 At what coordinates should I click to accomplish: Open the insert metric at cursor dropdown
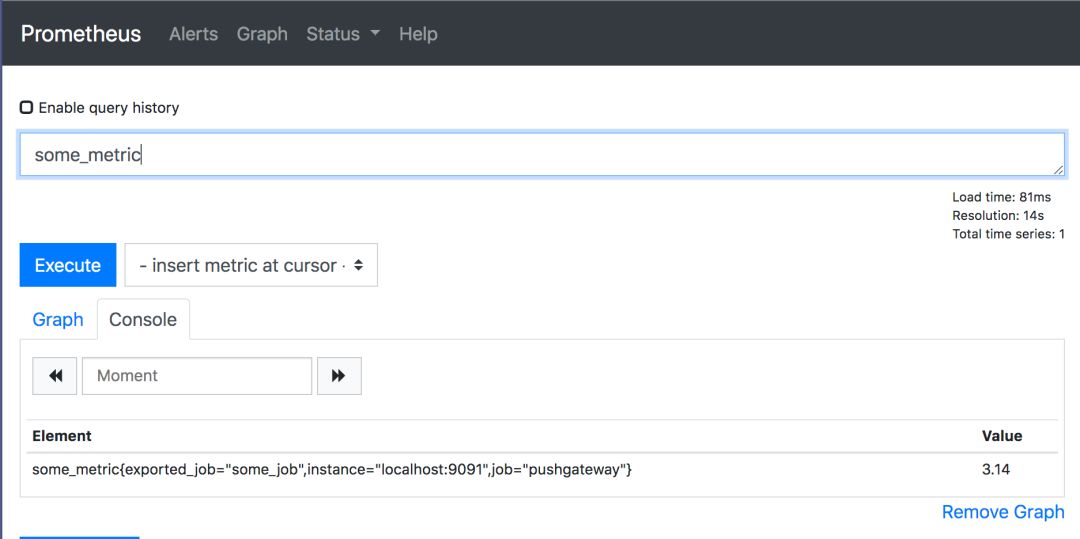pos(251,265)
